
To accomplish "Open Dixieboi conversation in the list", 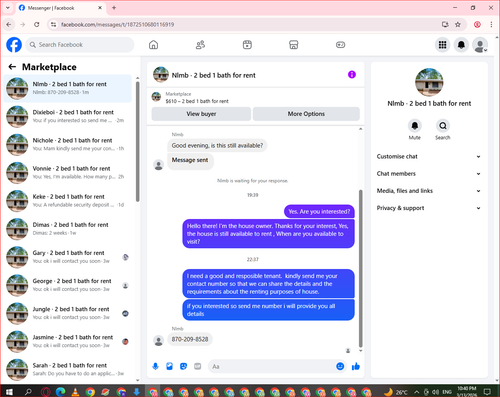I will tap(68, 116).
